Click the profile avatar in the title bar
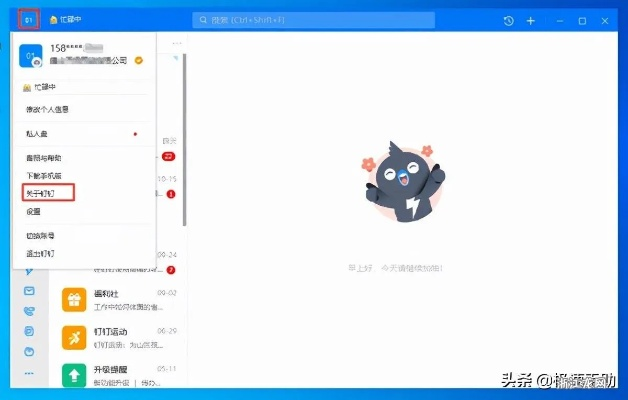Image resolution: width=628 pixels, height=400 pixels. (28, 20)
